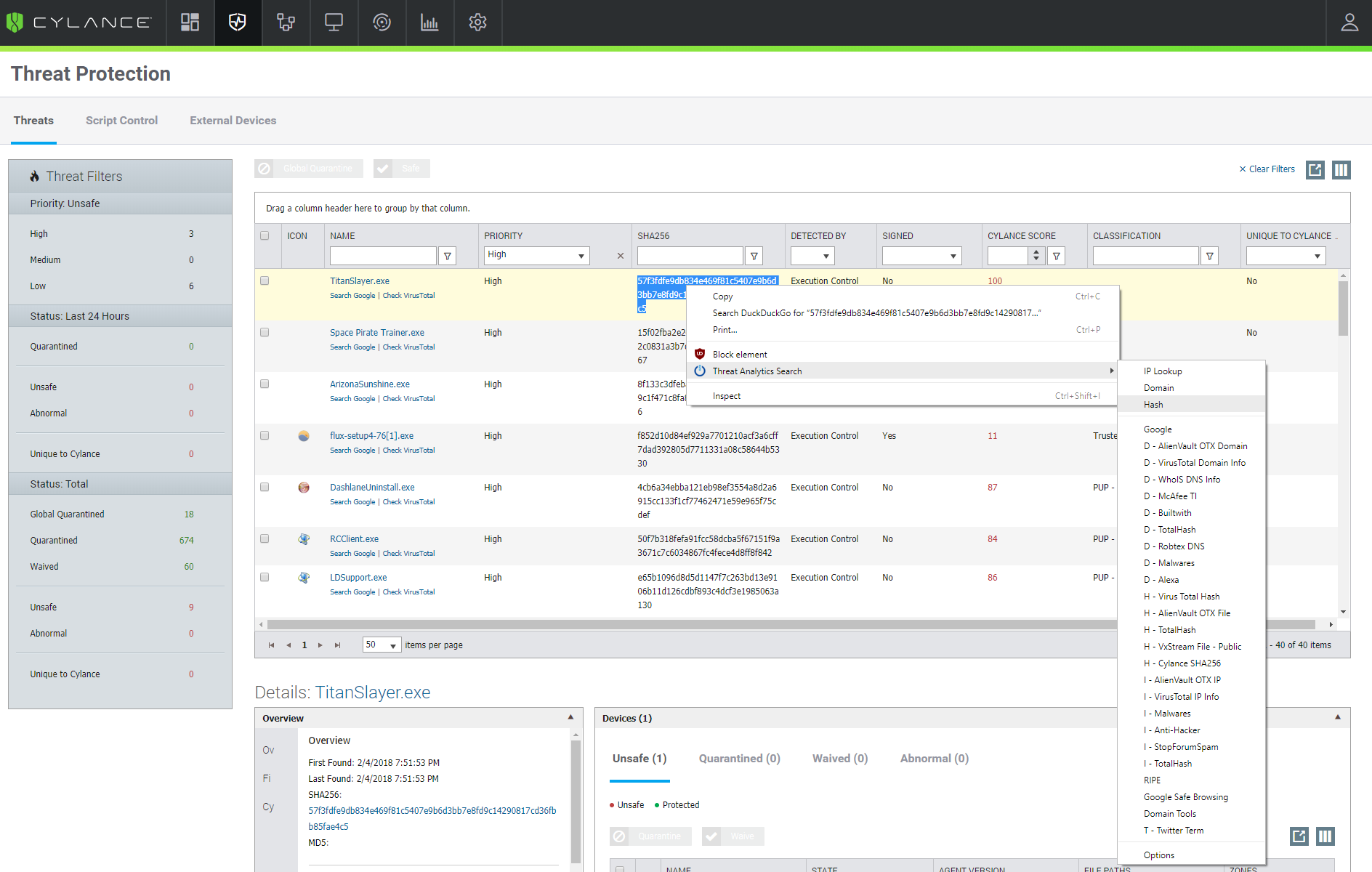This screenshot has height=872, width=1372.
Task: Click the SHA256 column filter funnel icon
Action: click(x=754, y=256)
